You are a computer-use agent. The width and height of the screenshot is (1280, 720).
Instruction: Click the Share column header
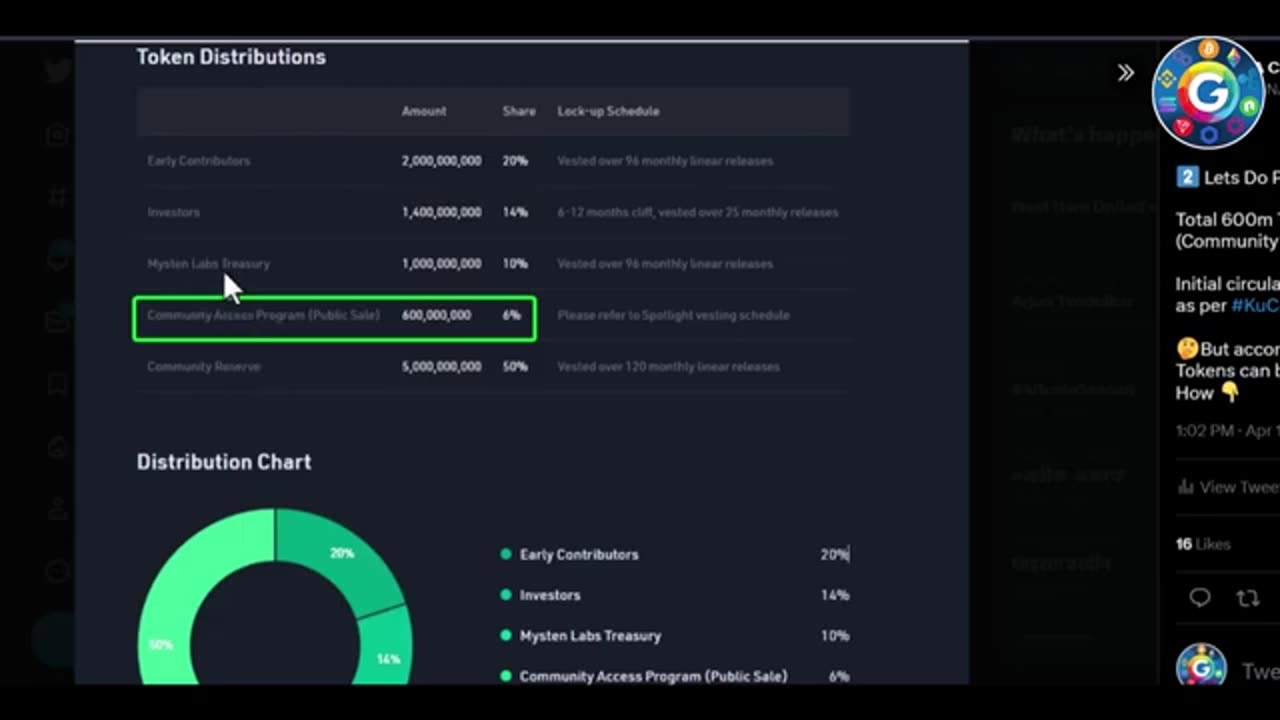[x=519, y=111]
